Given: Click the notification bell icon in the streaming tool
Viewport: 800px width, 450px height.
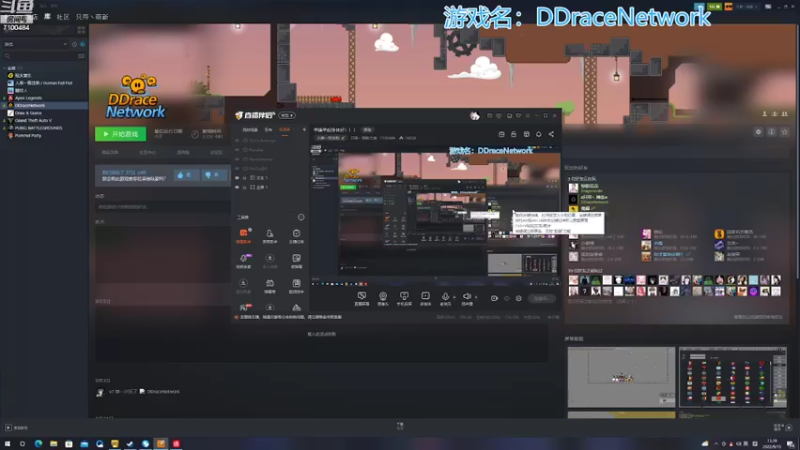Looking at the screenshot, I should click(538, 134).
